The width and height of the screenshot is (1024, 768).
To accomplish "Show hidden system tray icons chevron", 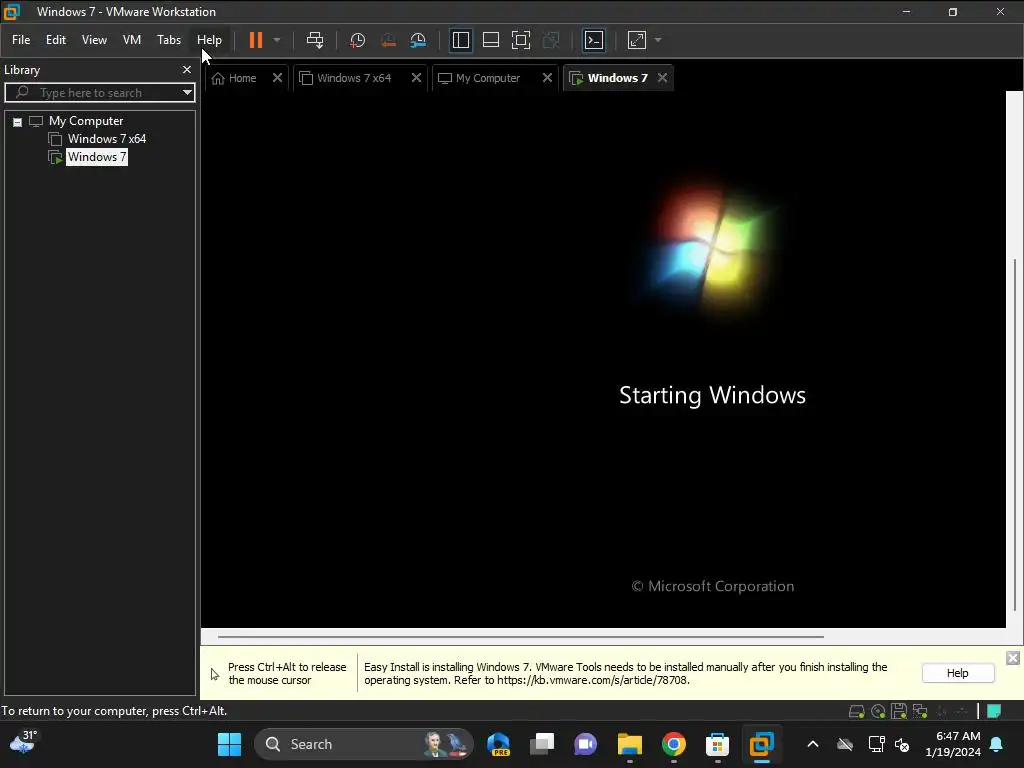I will [x=812, y=744].
